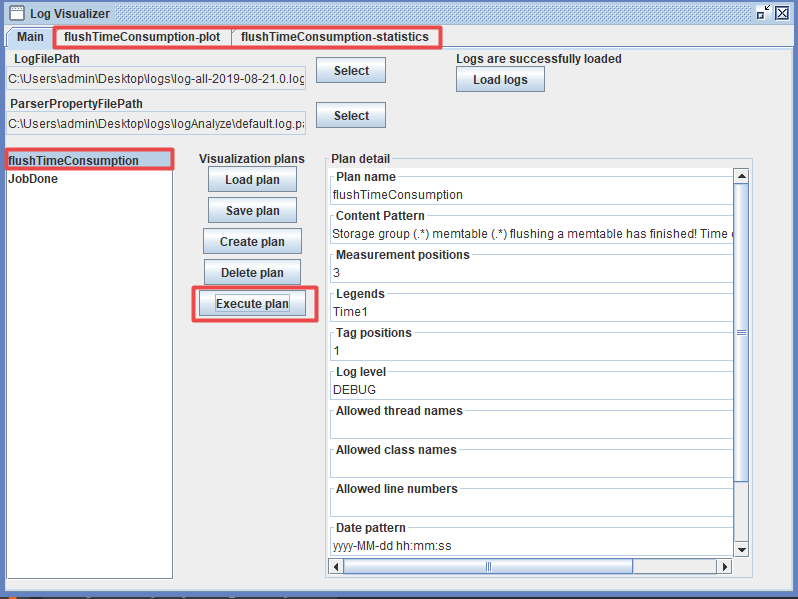Click the Load plan button

(x=252, y=180)
